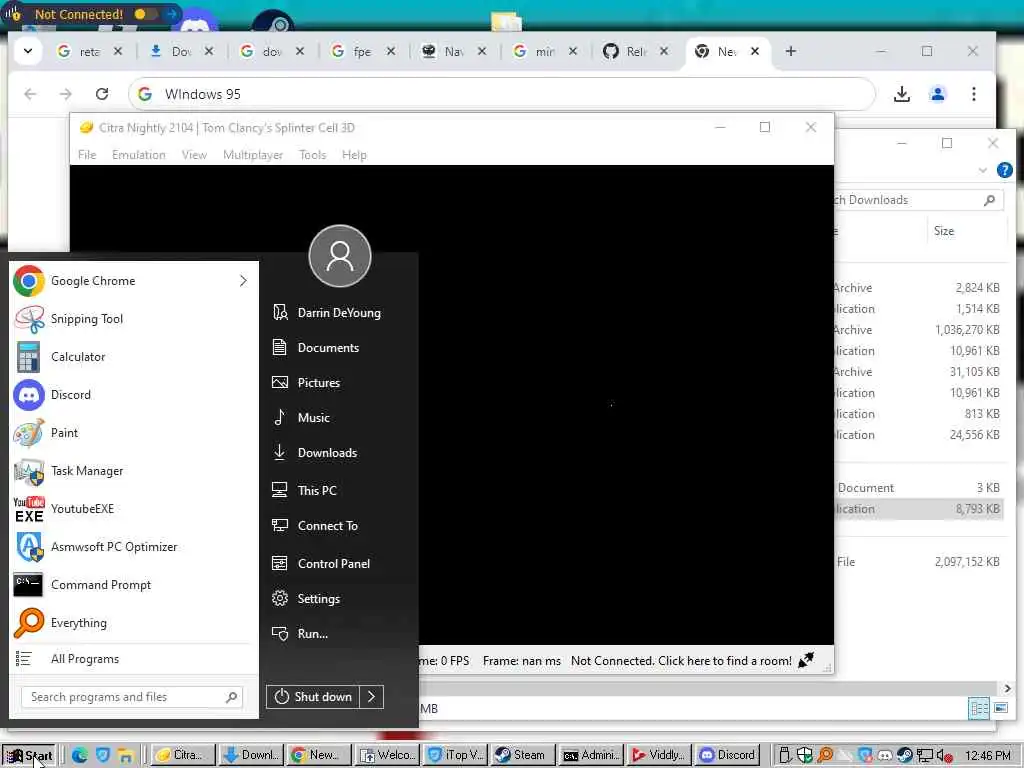Image resolution: width=1024 pixels, height=768 pixels.
Task: Open Citra View menu
Action: [x=194, y=155]
